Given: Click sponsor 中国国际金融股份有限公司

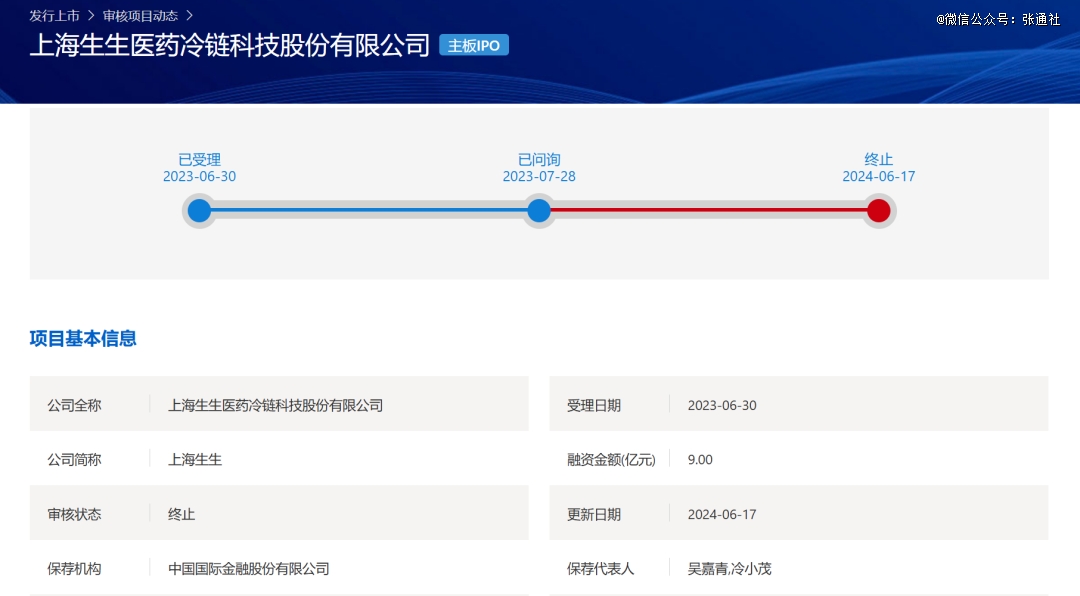Looking at the screenshot, I should [248, 568].
